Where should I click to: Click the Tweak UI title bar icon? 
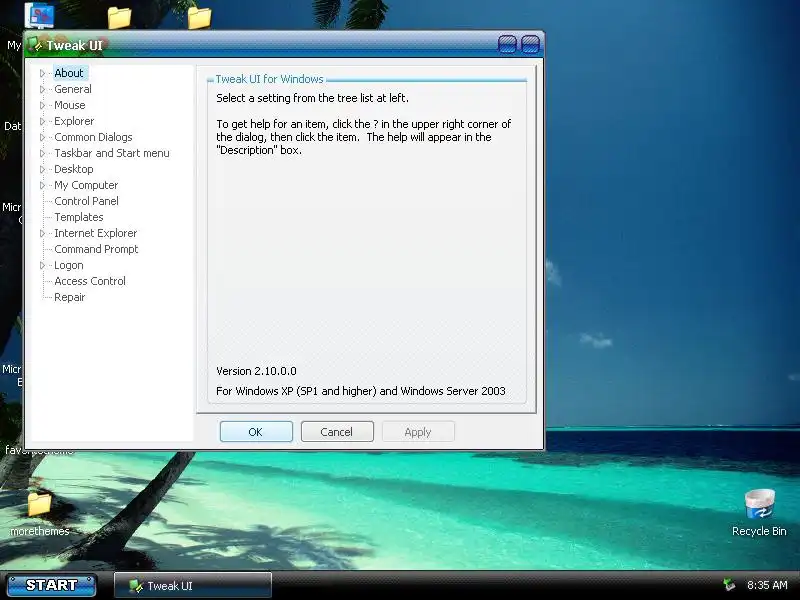[35, 45]
